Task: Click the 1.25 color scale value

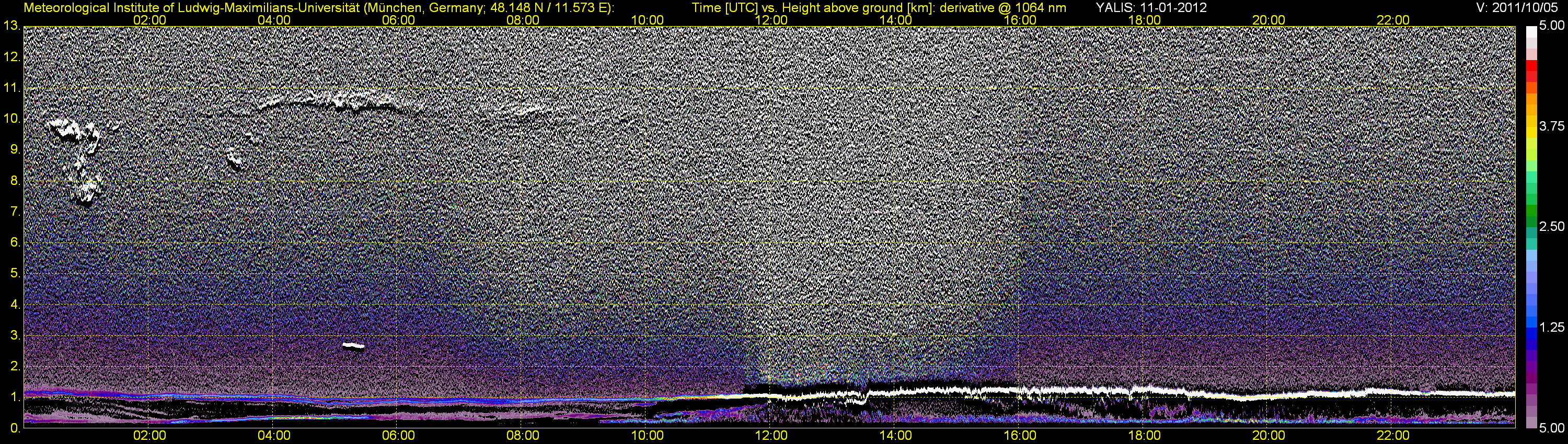Action: [1552, 327]
